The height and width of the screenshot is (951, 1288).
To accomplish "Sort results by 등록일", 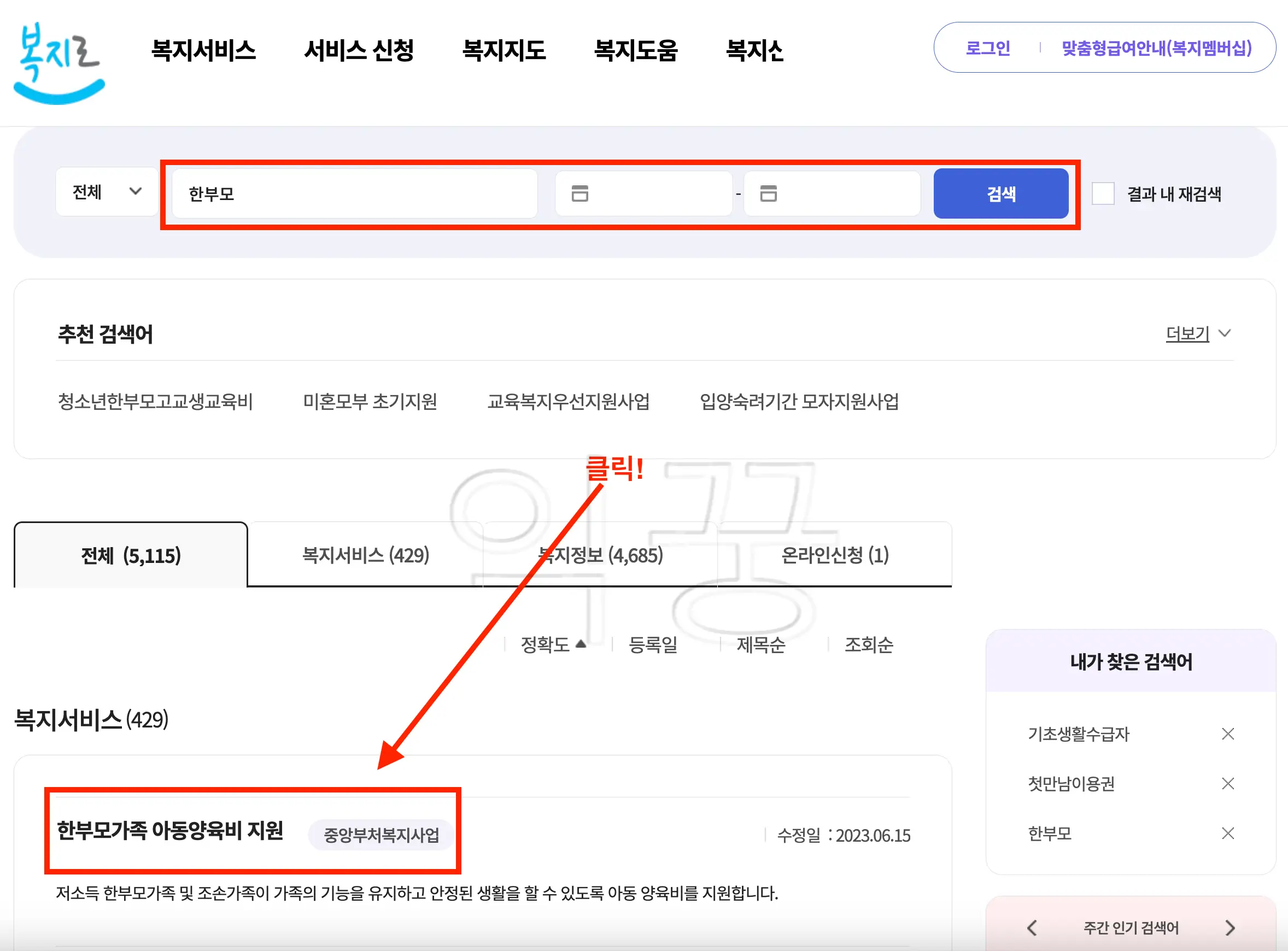I will pyautogui.click(x=653, y=644).
